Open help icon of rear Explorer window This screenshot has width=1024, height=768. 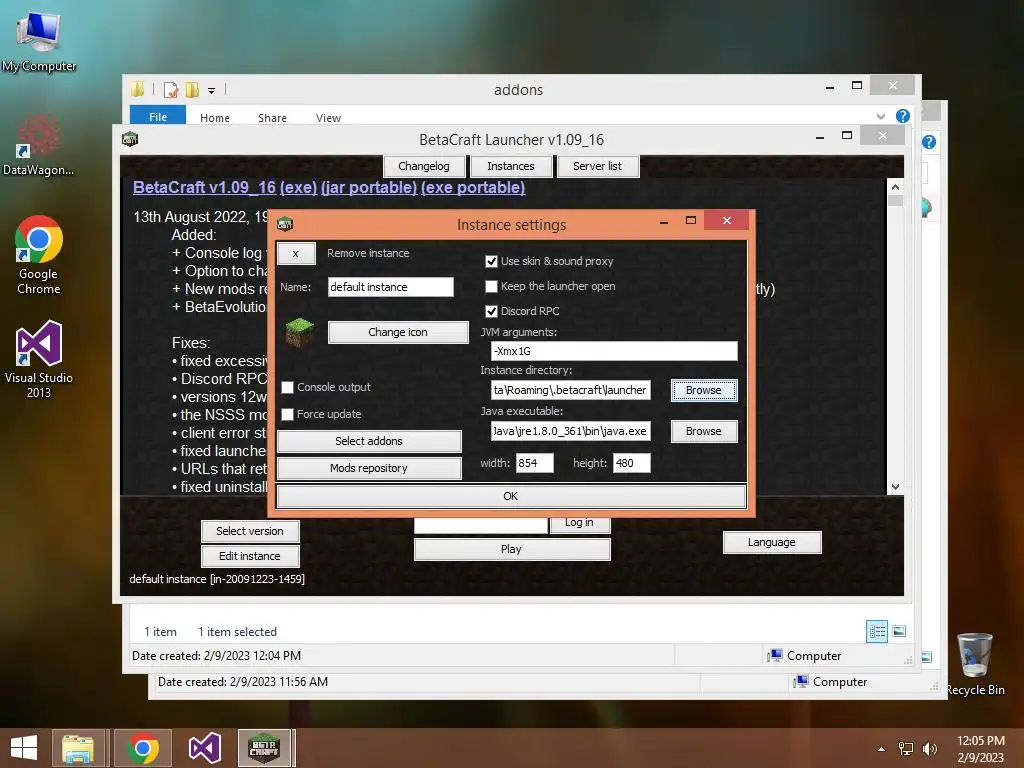(929, 142)
